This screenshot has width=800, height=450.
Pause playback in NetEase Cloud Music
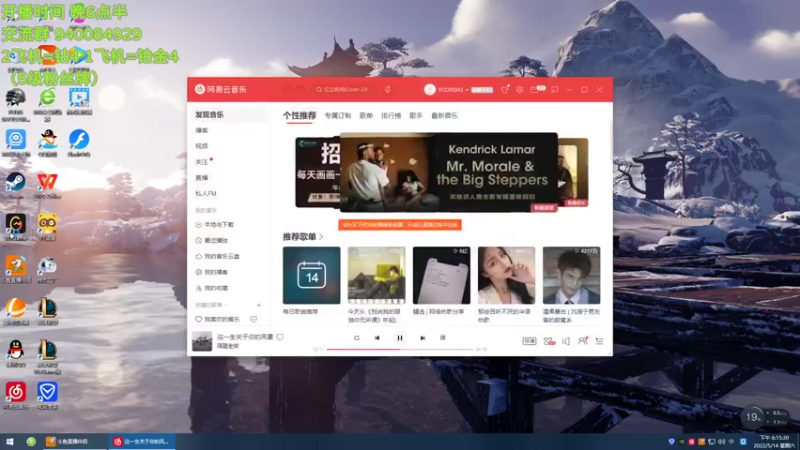[x=400, y=338]
